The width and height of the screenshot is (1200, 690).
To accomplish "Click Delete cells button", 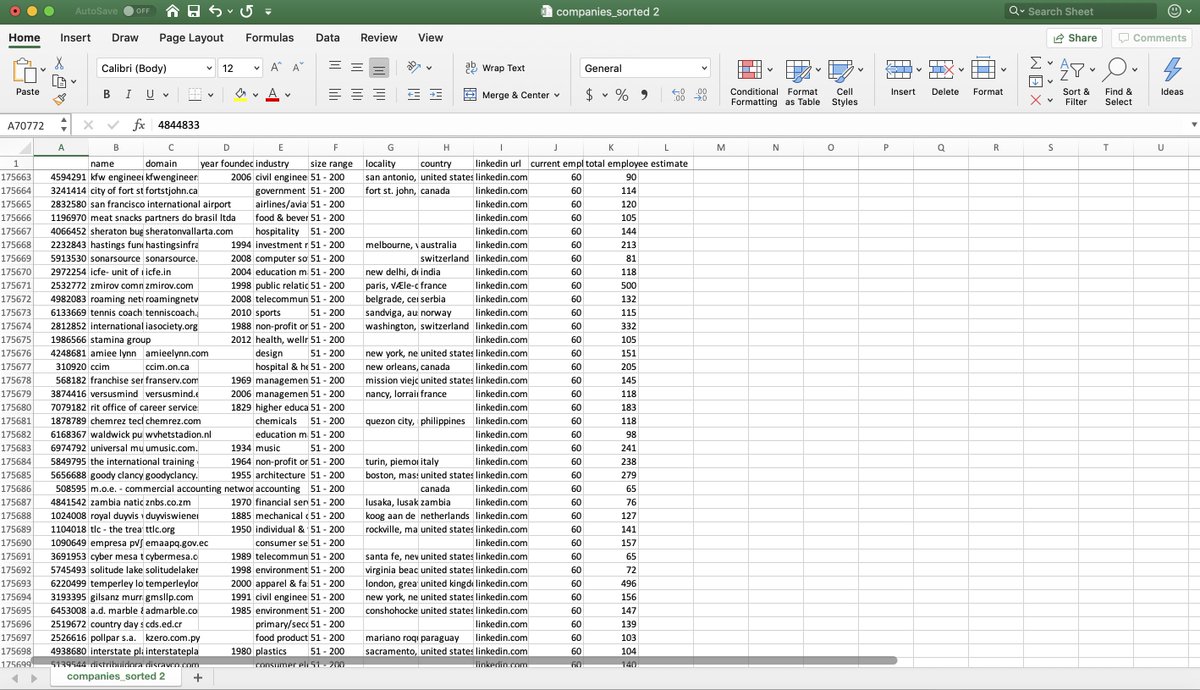I will tap(944, 77).
